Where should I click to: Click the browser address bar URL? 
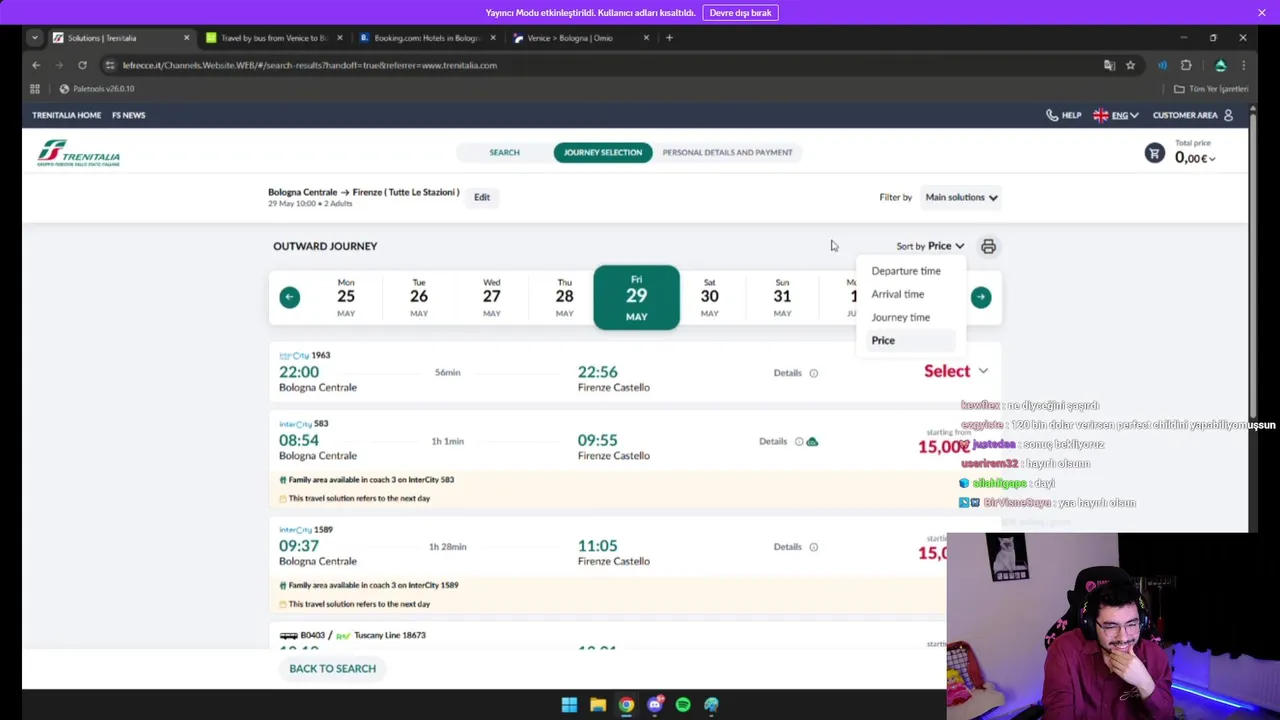[310, 65]
